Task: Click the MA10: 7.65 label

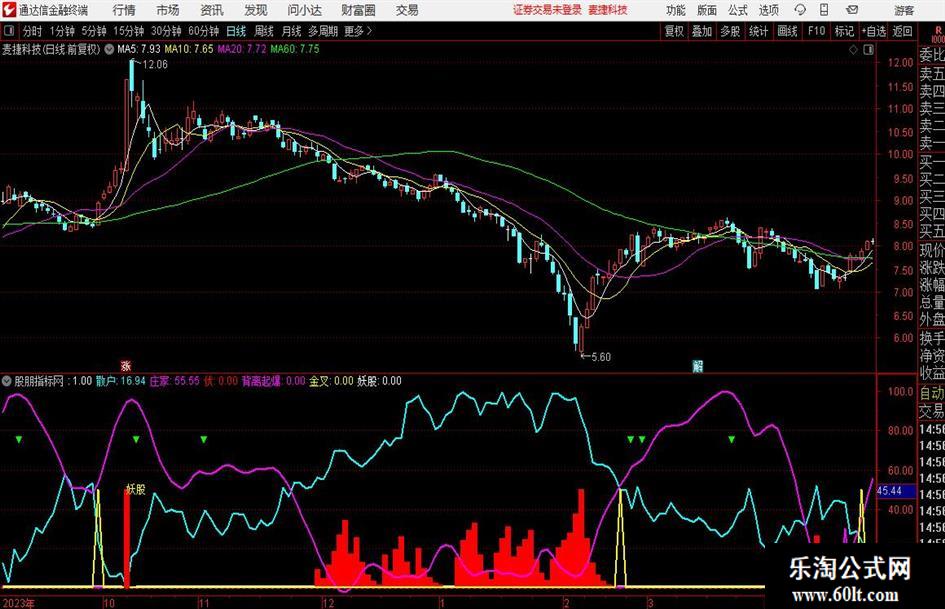Action: [189, 49]
